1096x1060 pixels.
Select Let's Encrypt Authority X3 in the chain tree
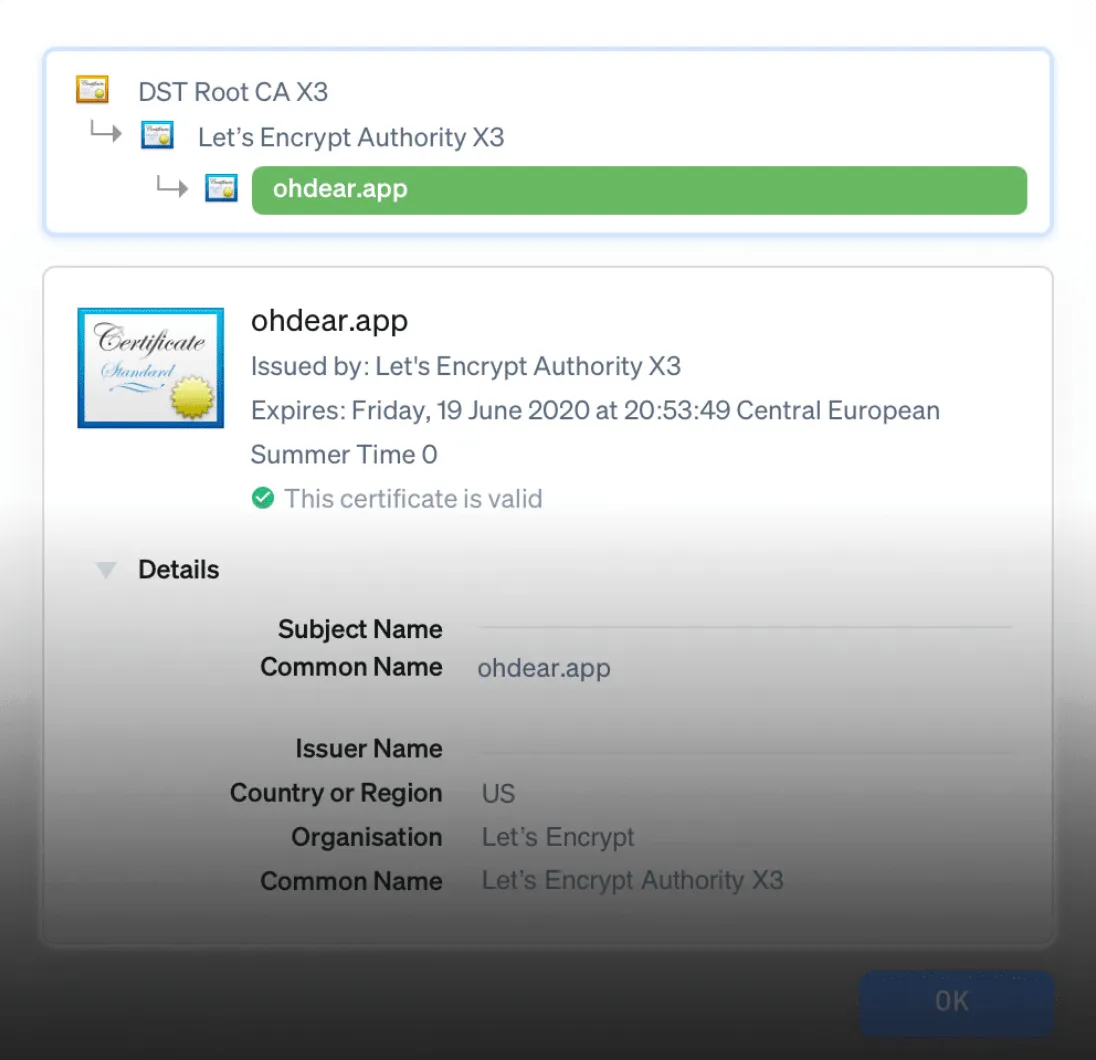[350, 137]
